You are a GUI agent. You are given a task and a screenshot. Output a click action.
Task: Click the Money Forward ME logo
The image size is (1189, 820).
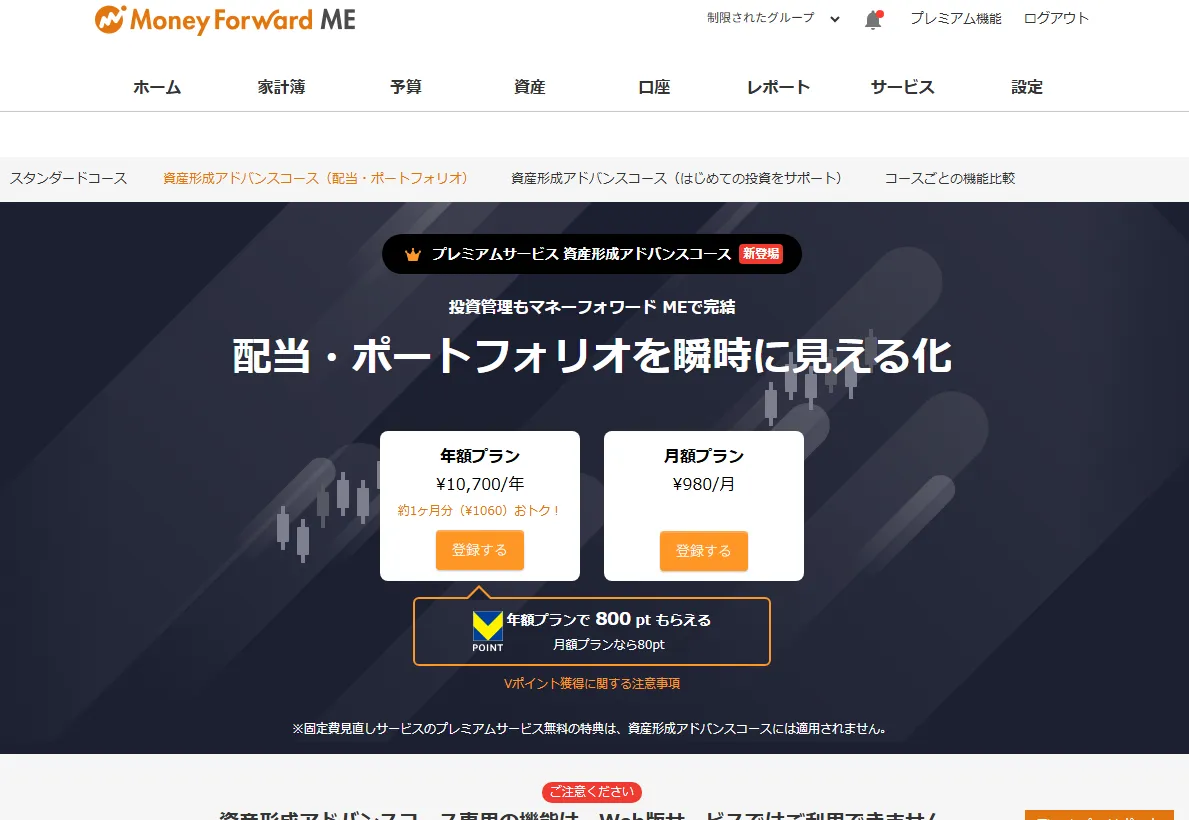(225, 20)
